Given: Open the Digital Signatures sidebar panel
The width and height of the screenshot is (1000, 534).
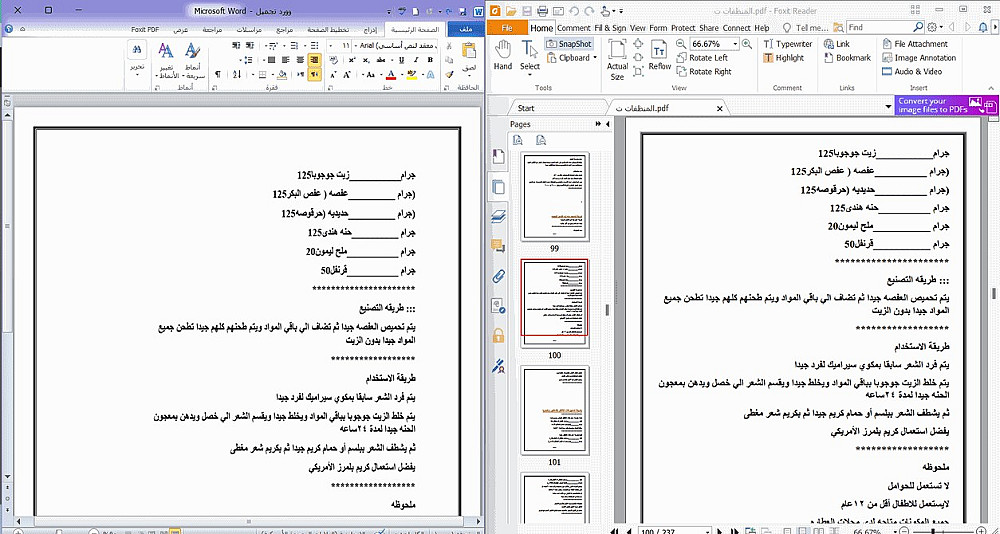Looking at the screenshot, I should pos(499,366).
